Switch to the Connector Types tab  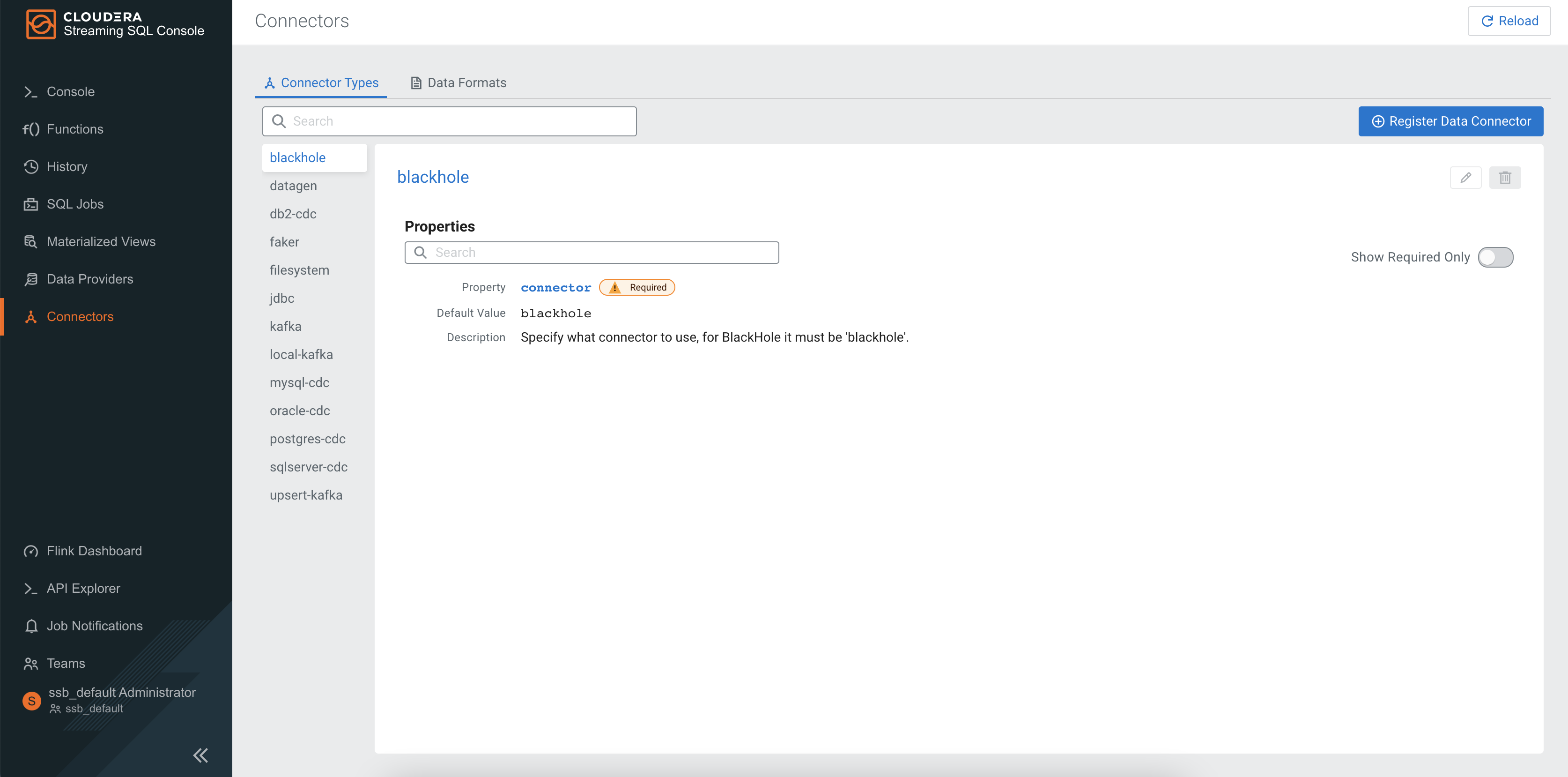(x=321, y=83)
